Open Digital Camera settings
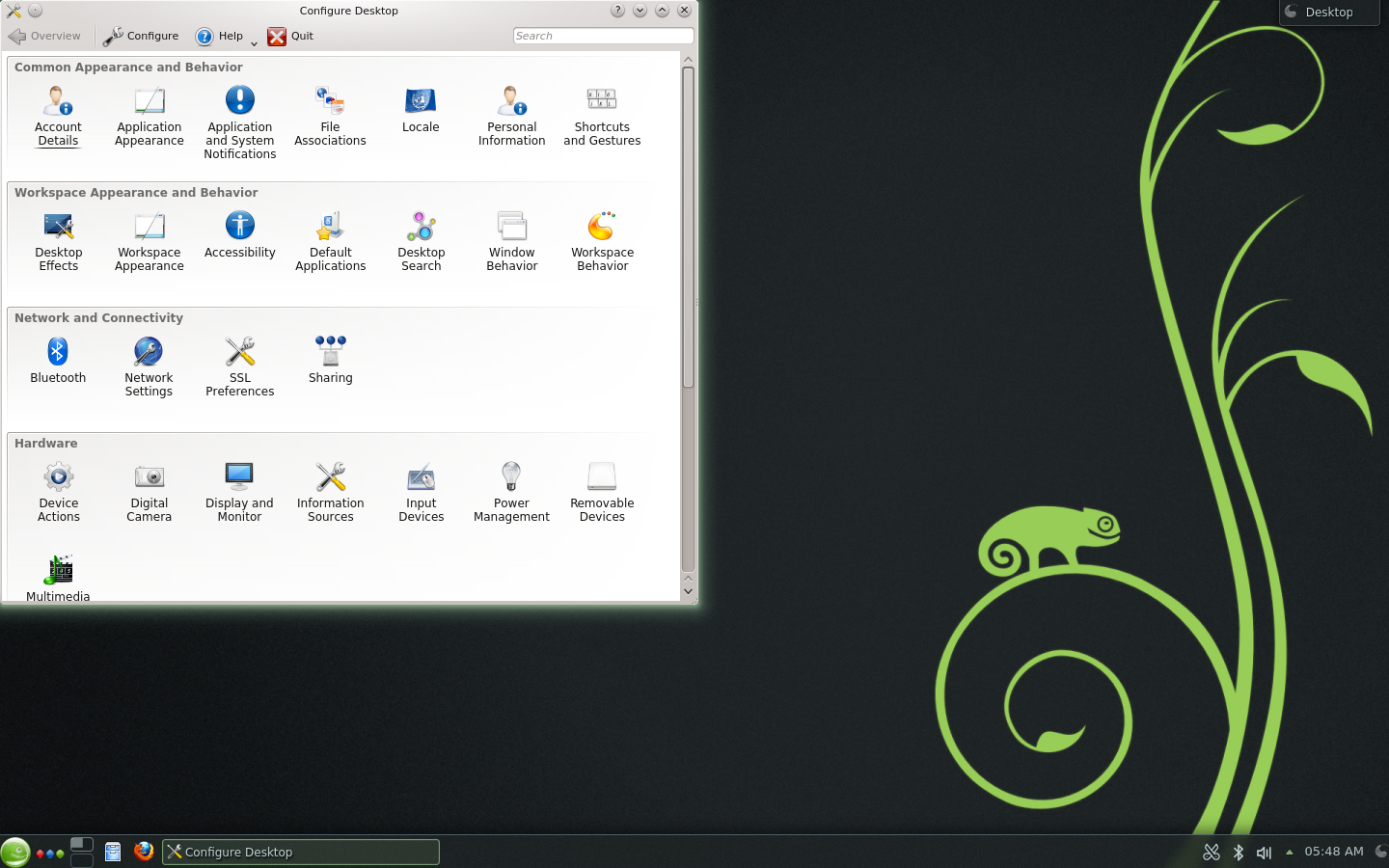The height and width of the screenshot is (868, 1389). coord(149,492)
